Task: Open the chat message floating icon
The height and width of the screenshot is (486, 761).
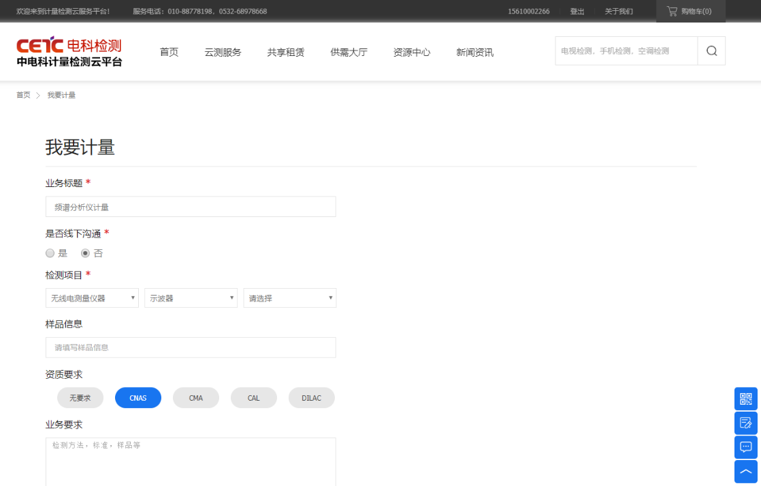Action: pyautogui.click(x=745, y=447)
